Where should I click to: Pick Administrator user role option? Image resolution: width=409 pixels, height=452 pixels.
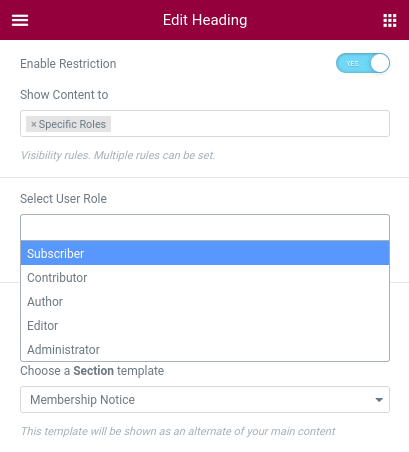coord(205,349)
